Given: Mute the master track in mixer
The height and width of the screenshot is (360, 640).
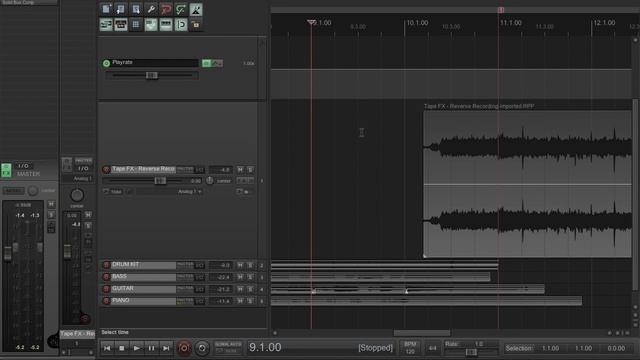Looking at the screenshot, I should [x=51, y=204].
